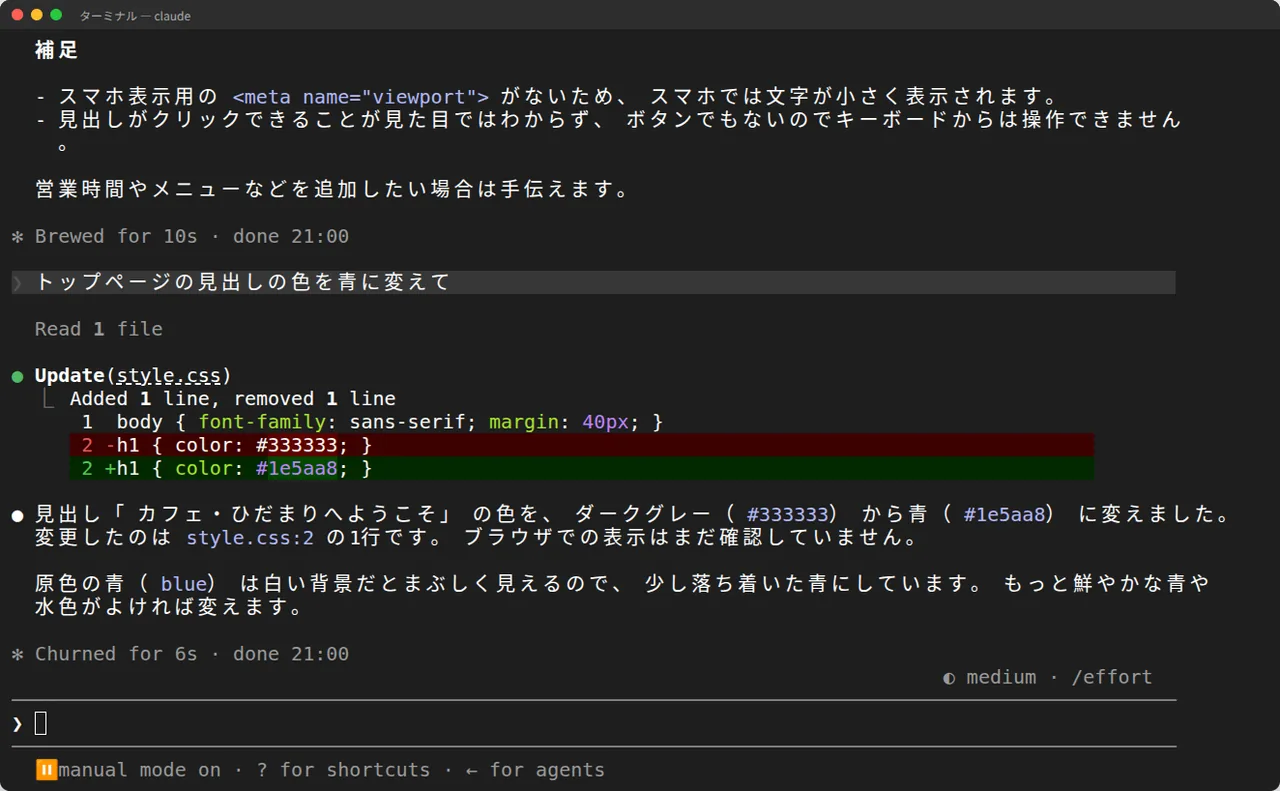The width and height of the screenshot is (1280, 791).
Task: Close the terminal window with red button
Action: 17,15
